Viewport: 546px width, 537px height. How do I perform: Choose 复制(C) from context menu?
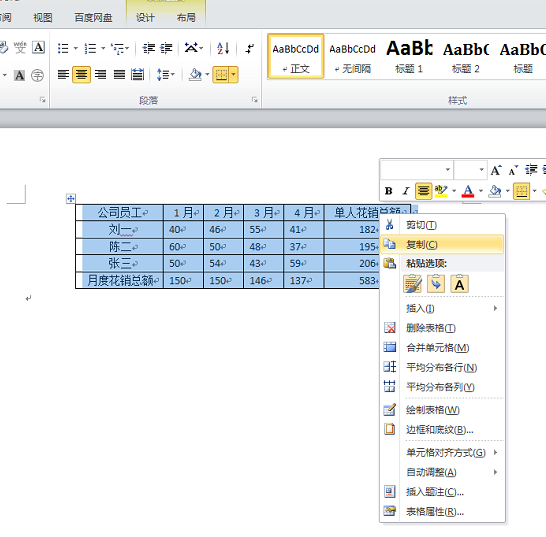[x=442, y=244]
